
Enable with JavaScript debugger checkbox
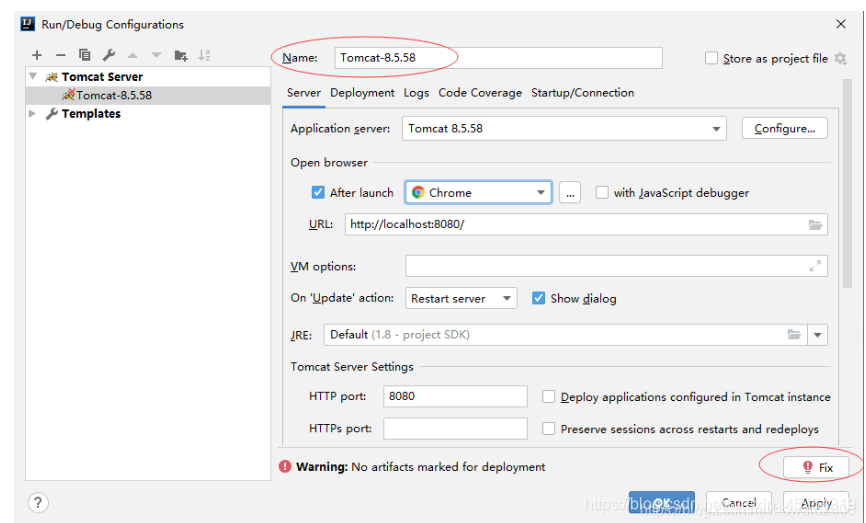[602, 192]
